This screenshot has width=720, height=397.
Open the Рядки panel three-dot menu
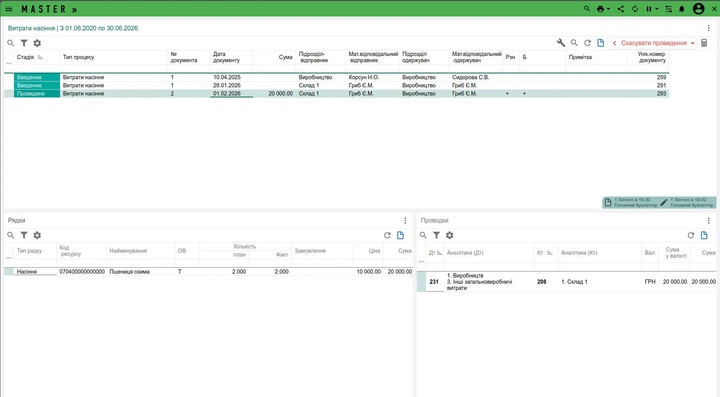coord(405,220)
